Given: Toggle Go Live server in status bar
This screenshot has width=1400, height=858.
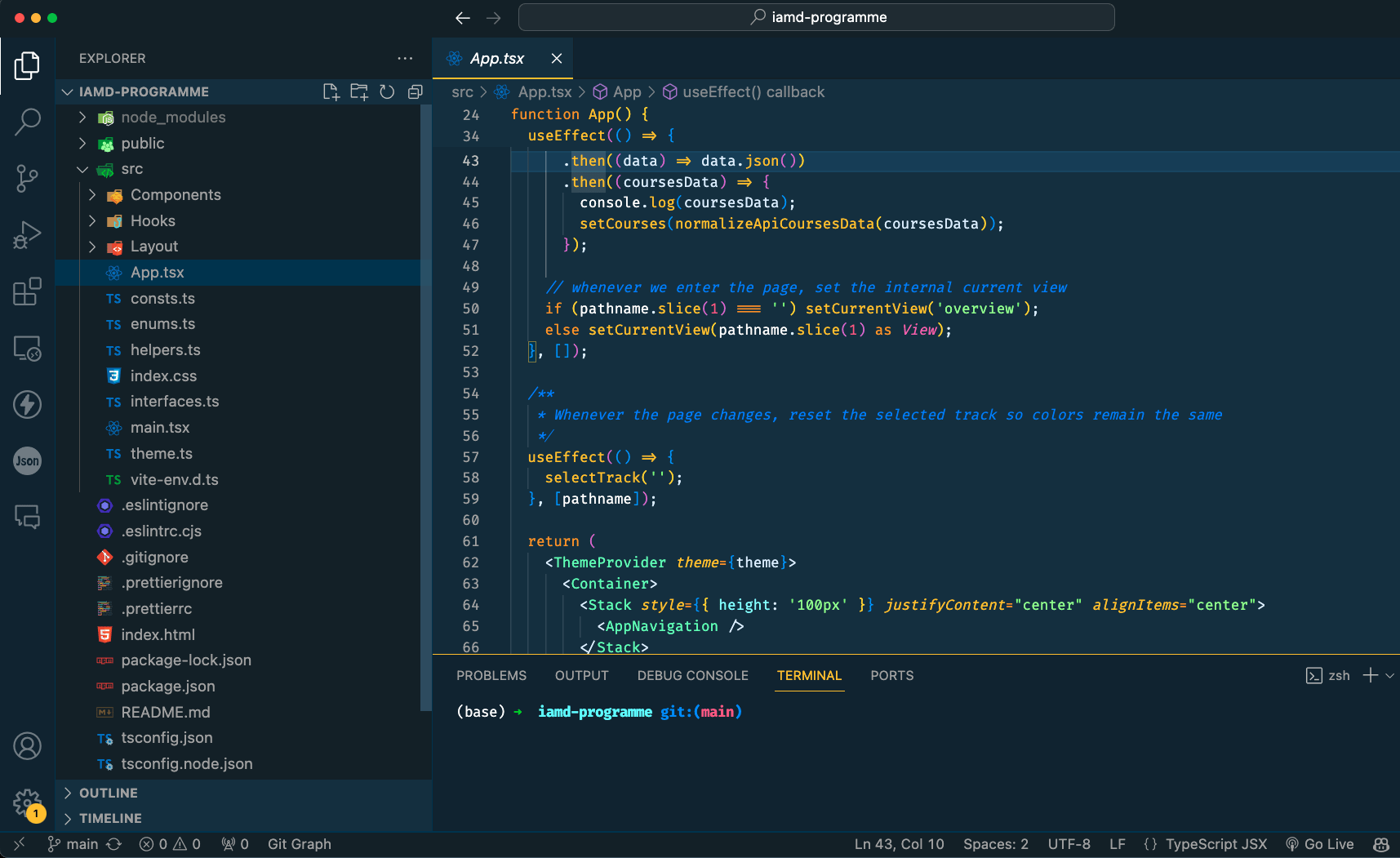Looking at the screenshot, I should pyautogui.click(x=1319, y=844).
